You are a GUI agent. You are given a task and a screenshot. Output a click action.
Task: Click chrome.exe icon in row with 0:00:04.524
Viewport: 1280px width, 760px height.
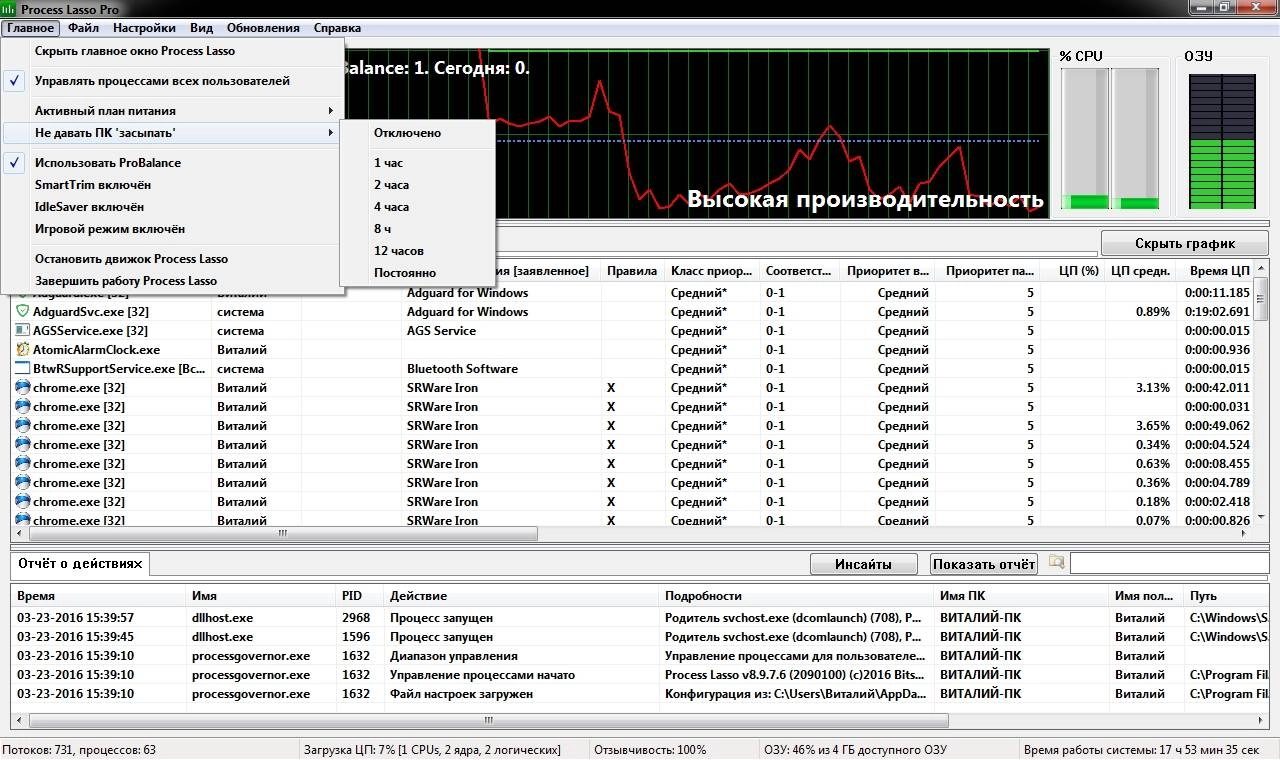coord(23,445)
